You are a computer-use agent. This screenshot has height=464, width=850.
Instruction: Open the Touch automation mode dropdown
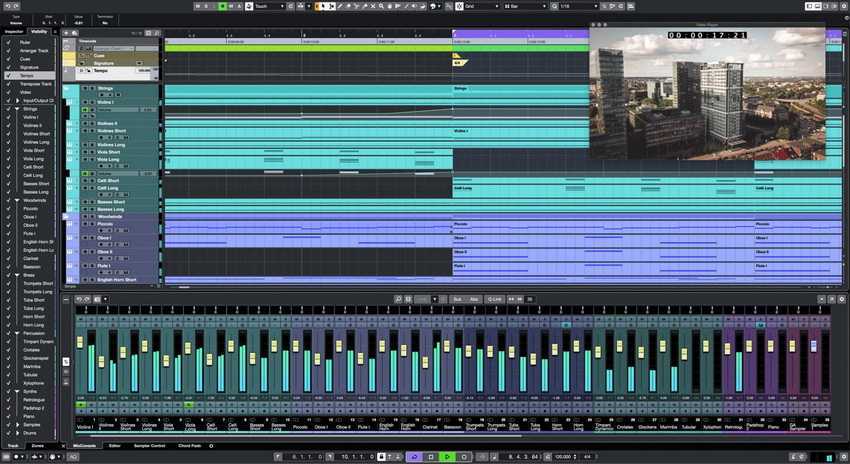tap(270, 6)
